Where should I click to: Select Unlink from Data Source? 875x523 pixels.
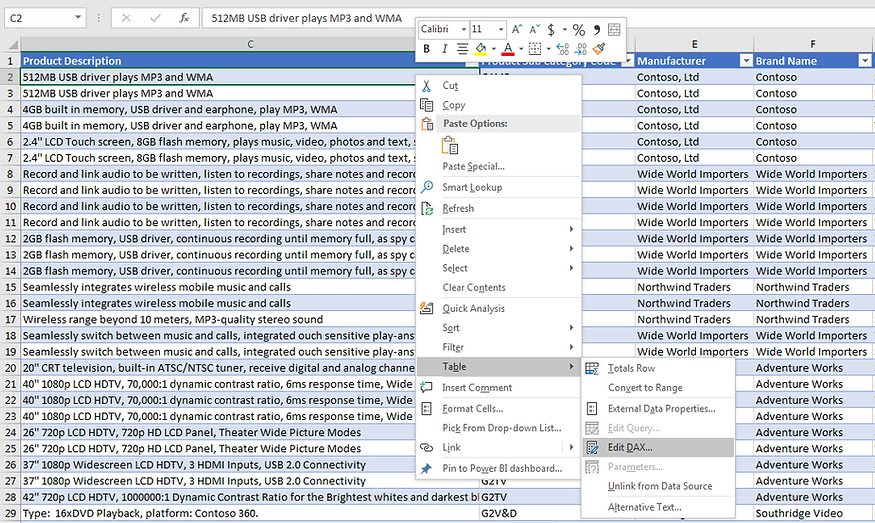click(x=658, y=486)
